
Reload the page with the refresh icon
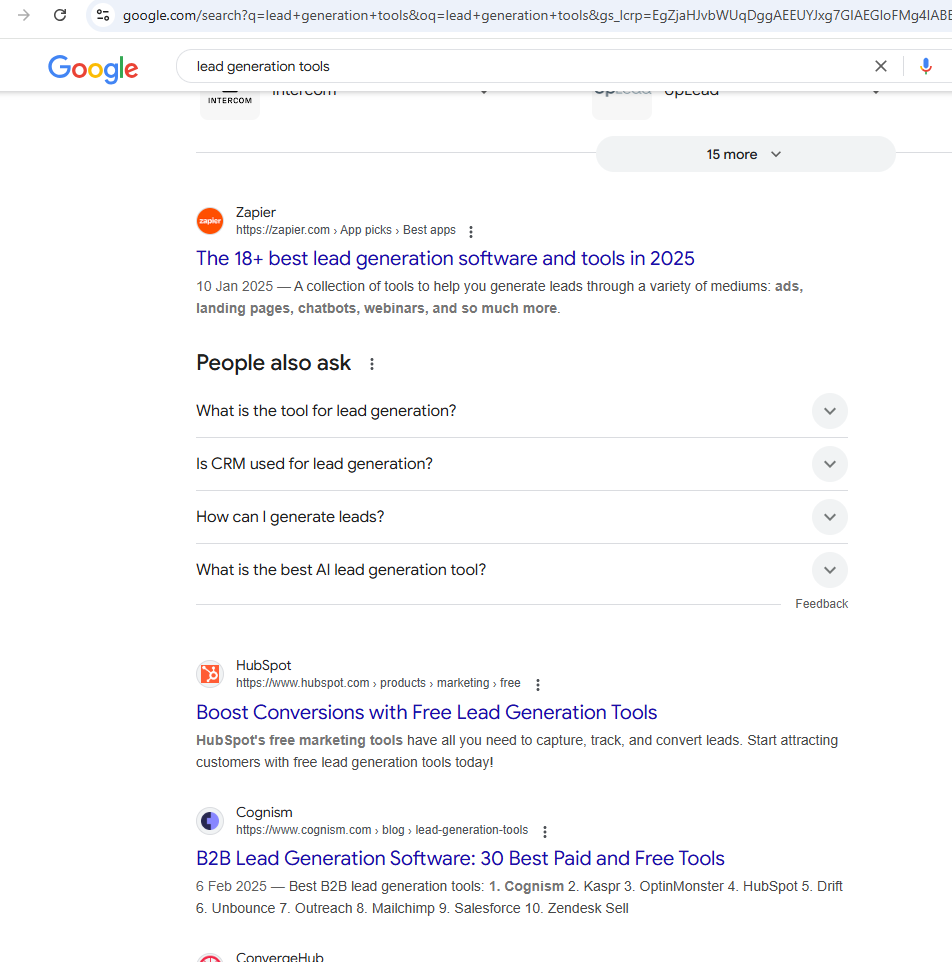60,15
